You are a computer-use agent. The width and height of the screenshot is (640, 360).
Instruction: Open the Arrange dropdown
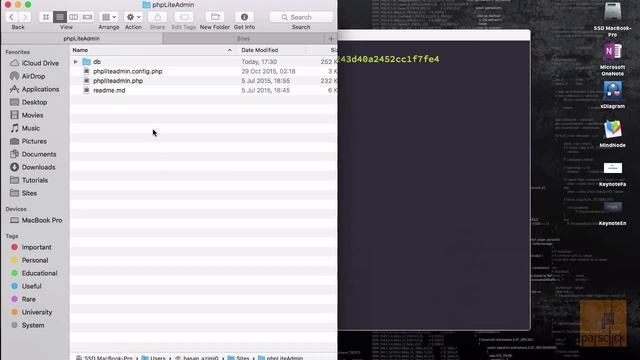[109, 17]
